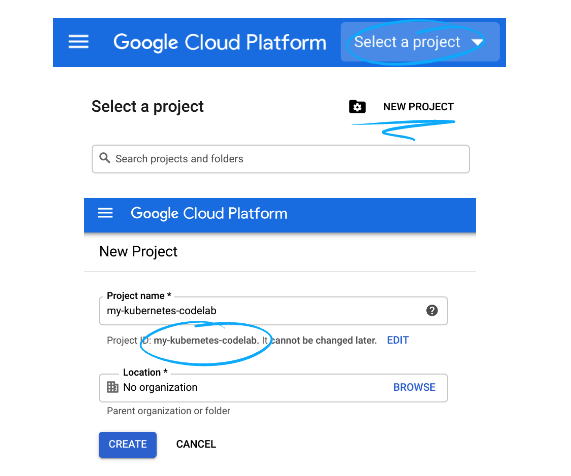Click the CANCEL button
571x476 pixels.
pyautogui.click(x=196, y=444)
